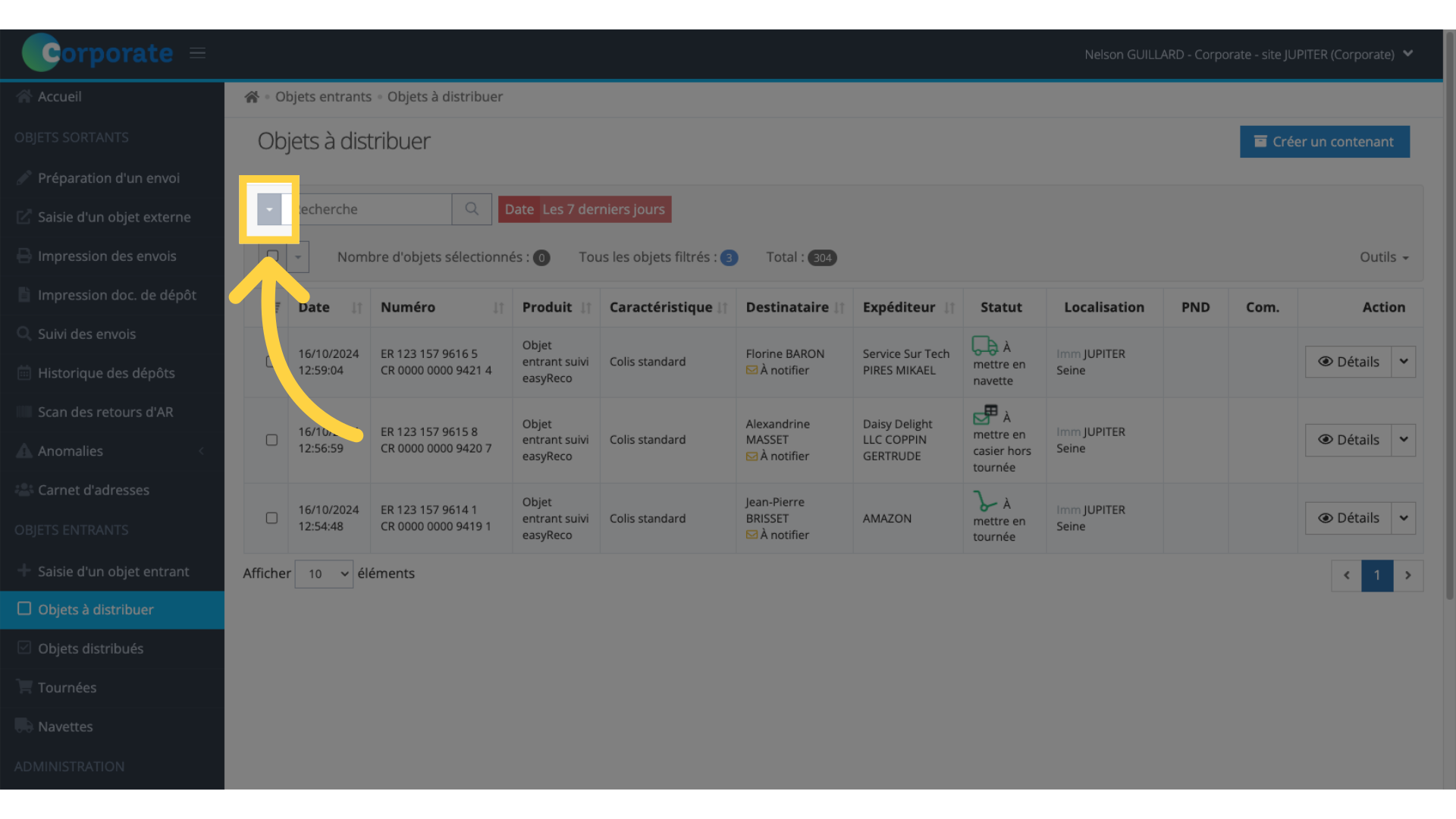Viewport: 1456px width, 819px height.
Task: Click the Date Les 7 derniers jours filter
Action: pyautogui.click(x=585, y=209)
